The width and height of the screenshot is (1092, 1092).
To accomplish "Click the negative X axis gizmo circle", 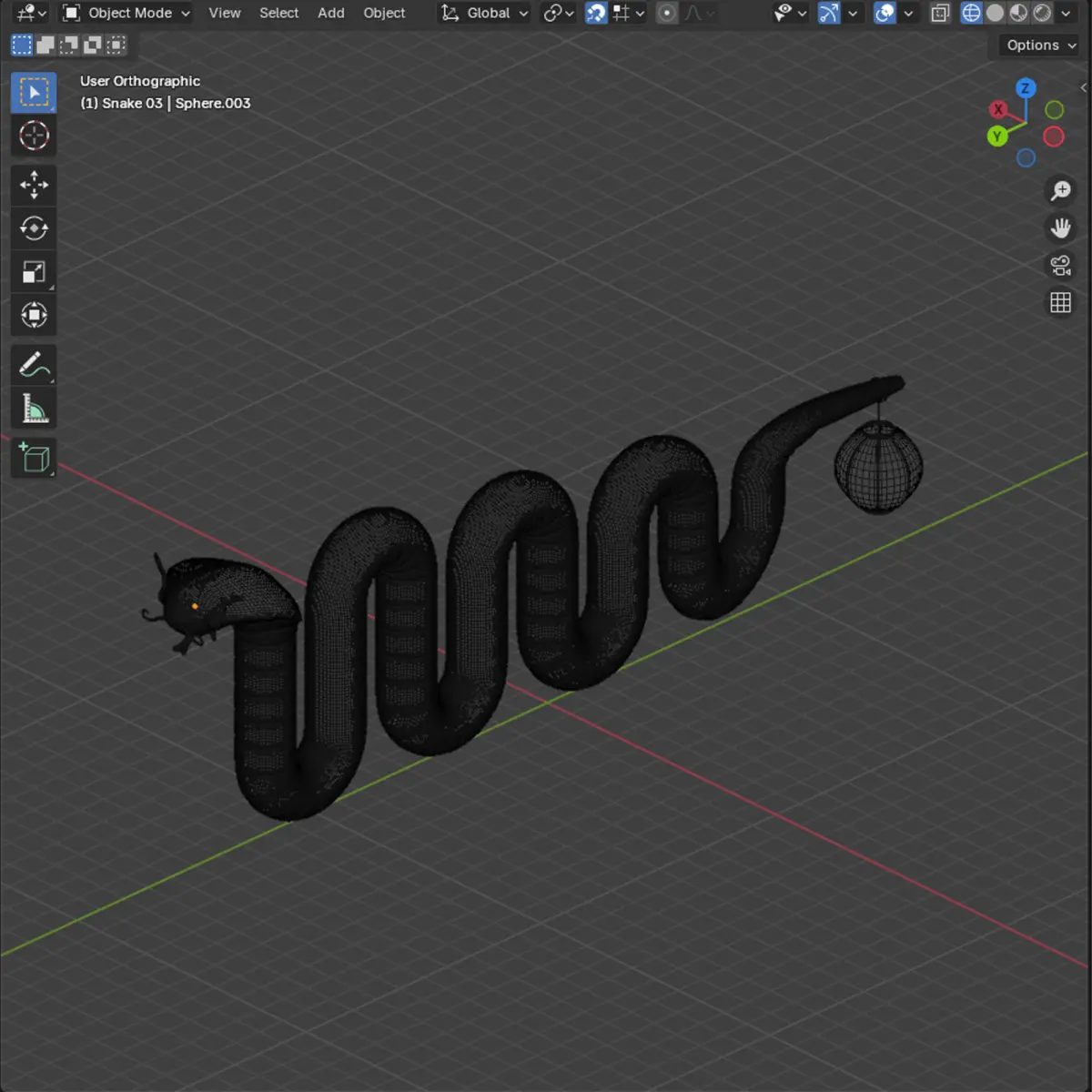I will pyautogui.click(x=1054, y=136).
